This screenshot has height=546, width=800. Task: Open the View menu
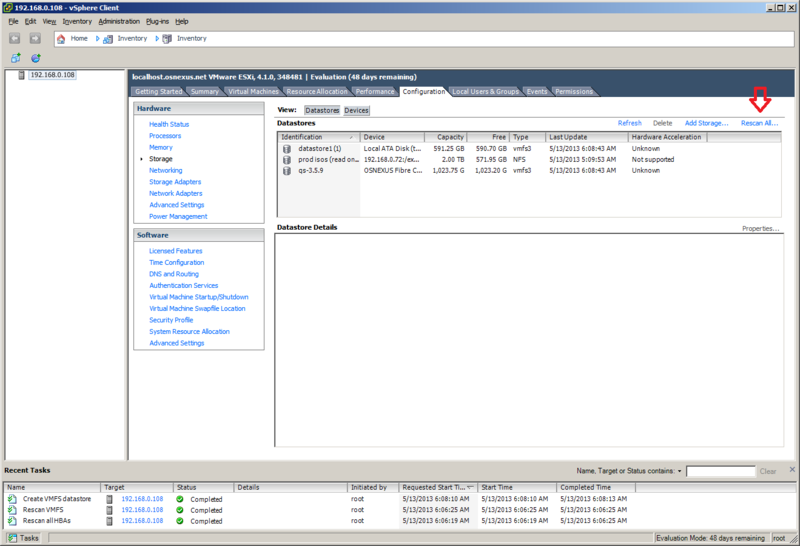point(49,21)
